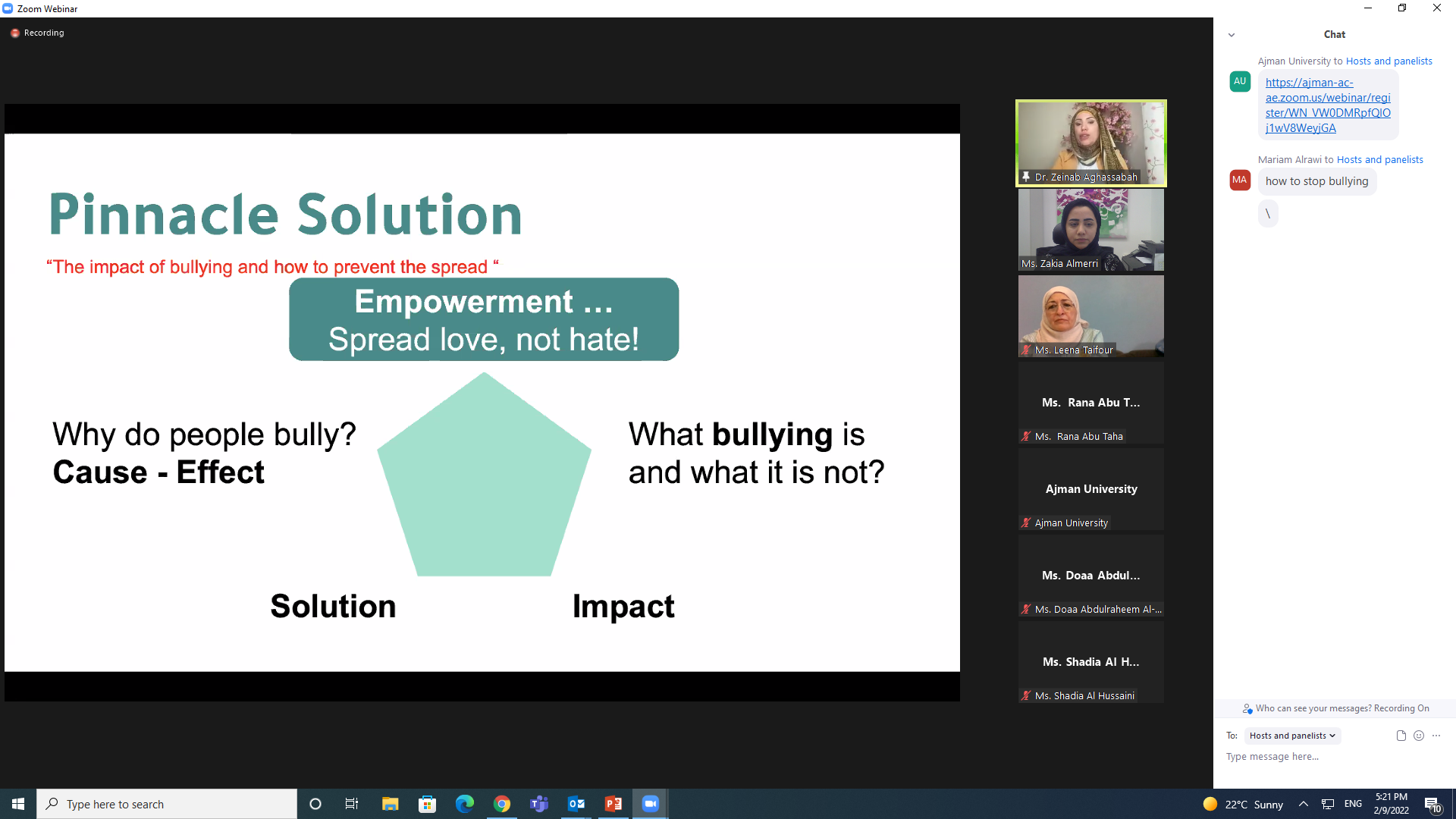This screenshot has width=1456, height=819.
Task: Show hidden system tray icons
Action: click(x=1303, y=804)
